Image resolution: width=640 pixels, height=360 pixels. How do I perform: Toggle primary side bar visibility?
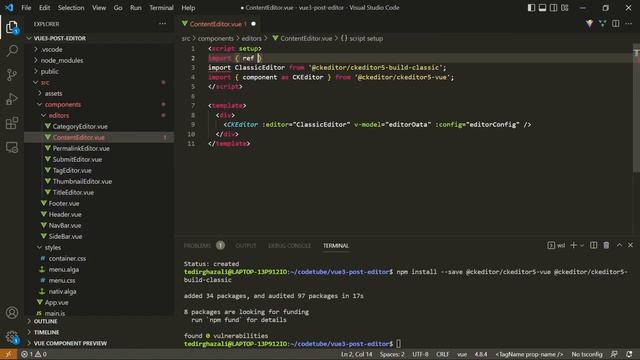point(531,8)
